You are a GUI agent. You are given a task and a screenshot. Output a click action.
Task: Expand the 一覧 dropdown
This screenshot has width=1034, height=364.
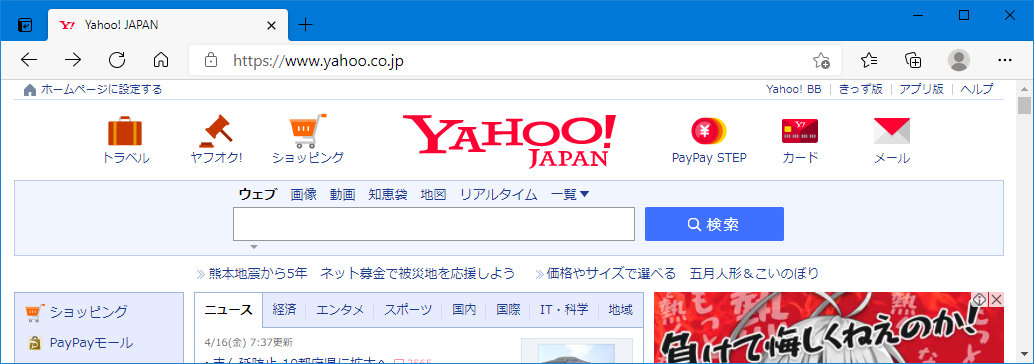570,195
